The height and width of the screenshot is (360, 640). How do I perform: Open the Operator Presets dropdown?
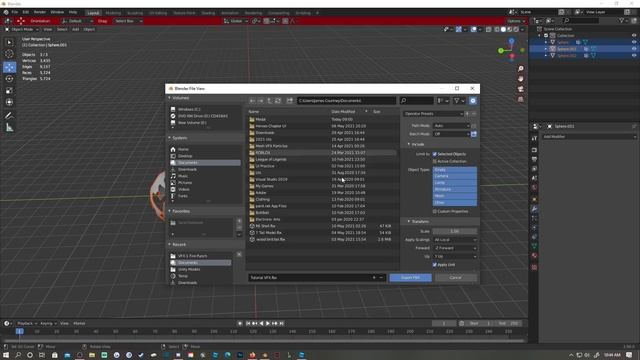[433, 113]
